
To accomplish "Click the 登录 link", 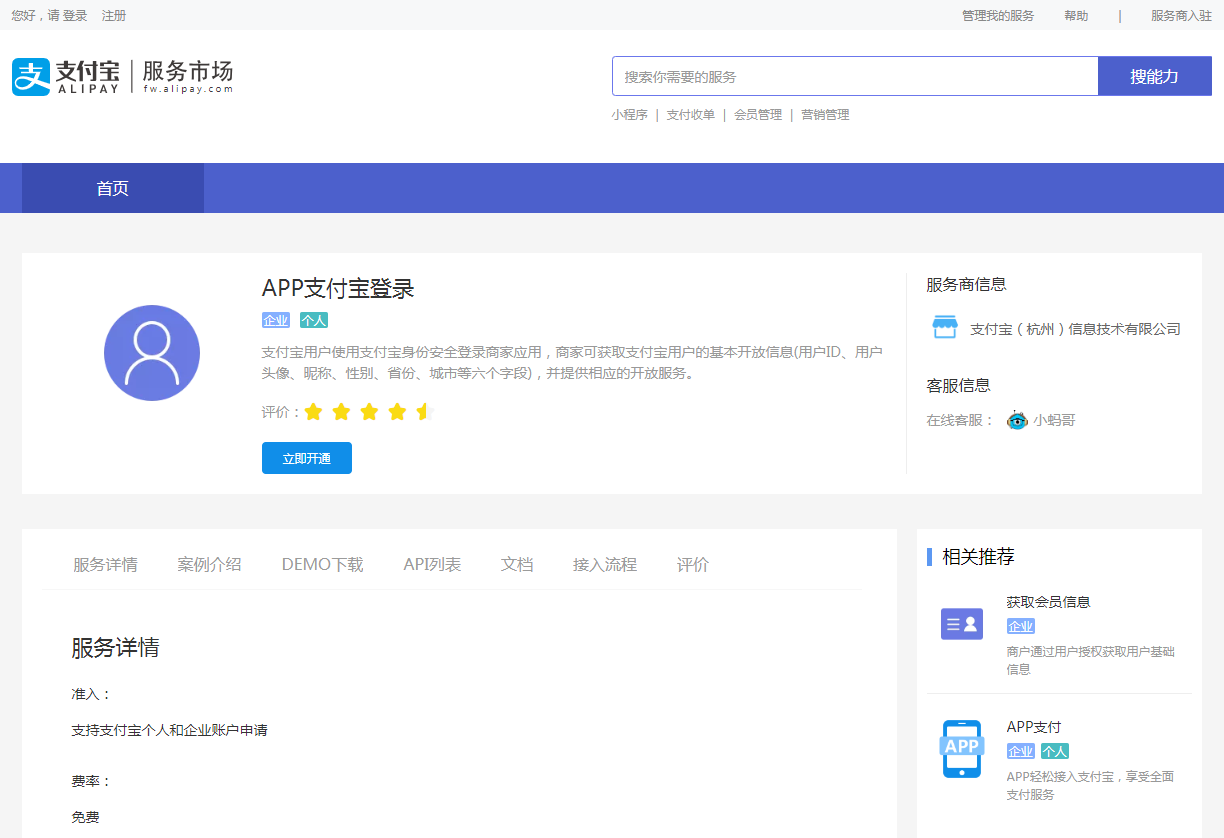I will (75, 16).
